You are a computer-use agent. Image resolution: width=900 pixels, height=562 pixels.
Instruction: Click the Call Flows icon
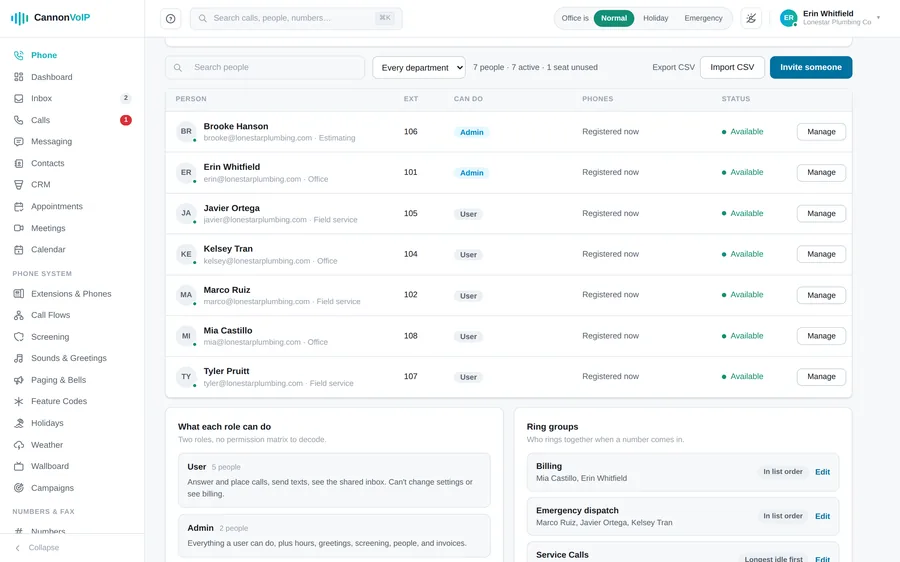coord(19,315)
